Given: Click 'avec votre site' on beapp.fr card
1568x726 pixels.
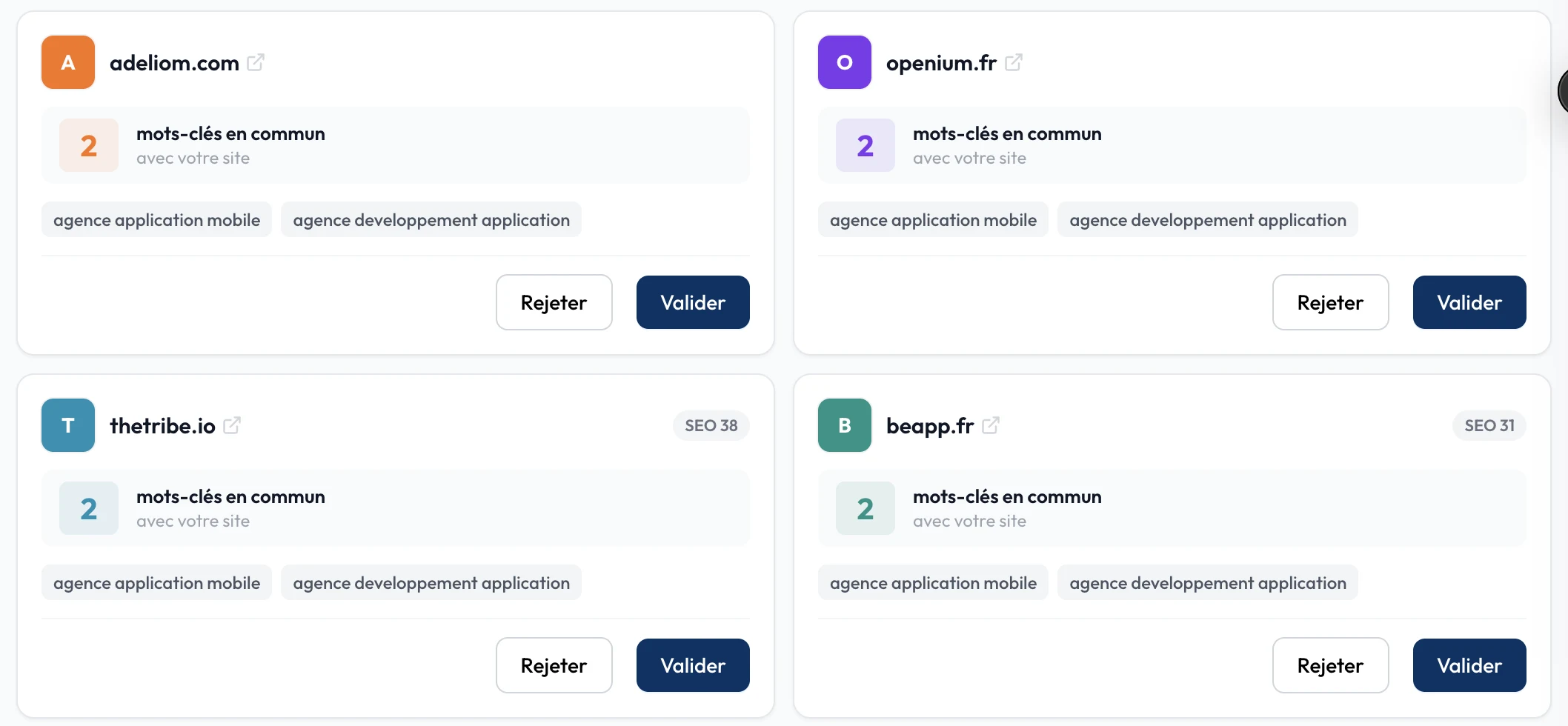Looking at the screenshot, I should click(969, 522).
